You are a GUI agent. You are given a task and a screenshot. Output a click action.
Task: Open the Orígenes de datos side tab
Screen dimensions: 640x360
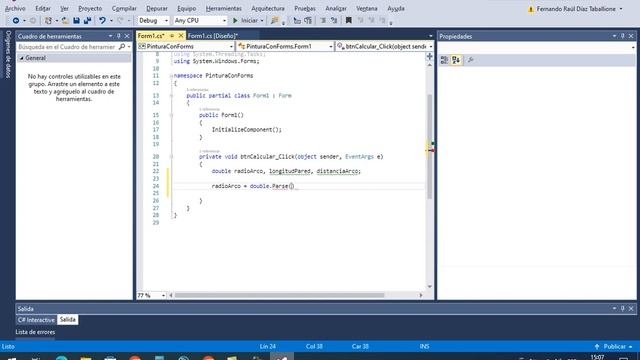click(x=8, y=54)
